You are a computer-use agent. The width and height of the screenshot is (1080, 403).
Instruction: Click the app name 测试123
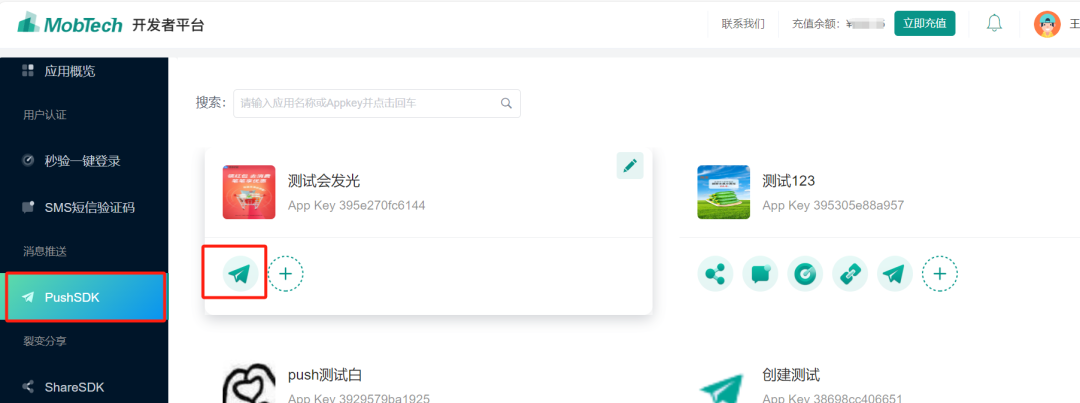[x=789, y=181]
